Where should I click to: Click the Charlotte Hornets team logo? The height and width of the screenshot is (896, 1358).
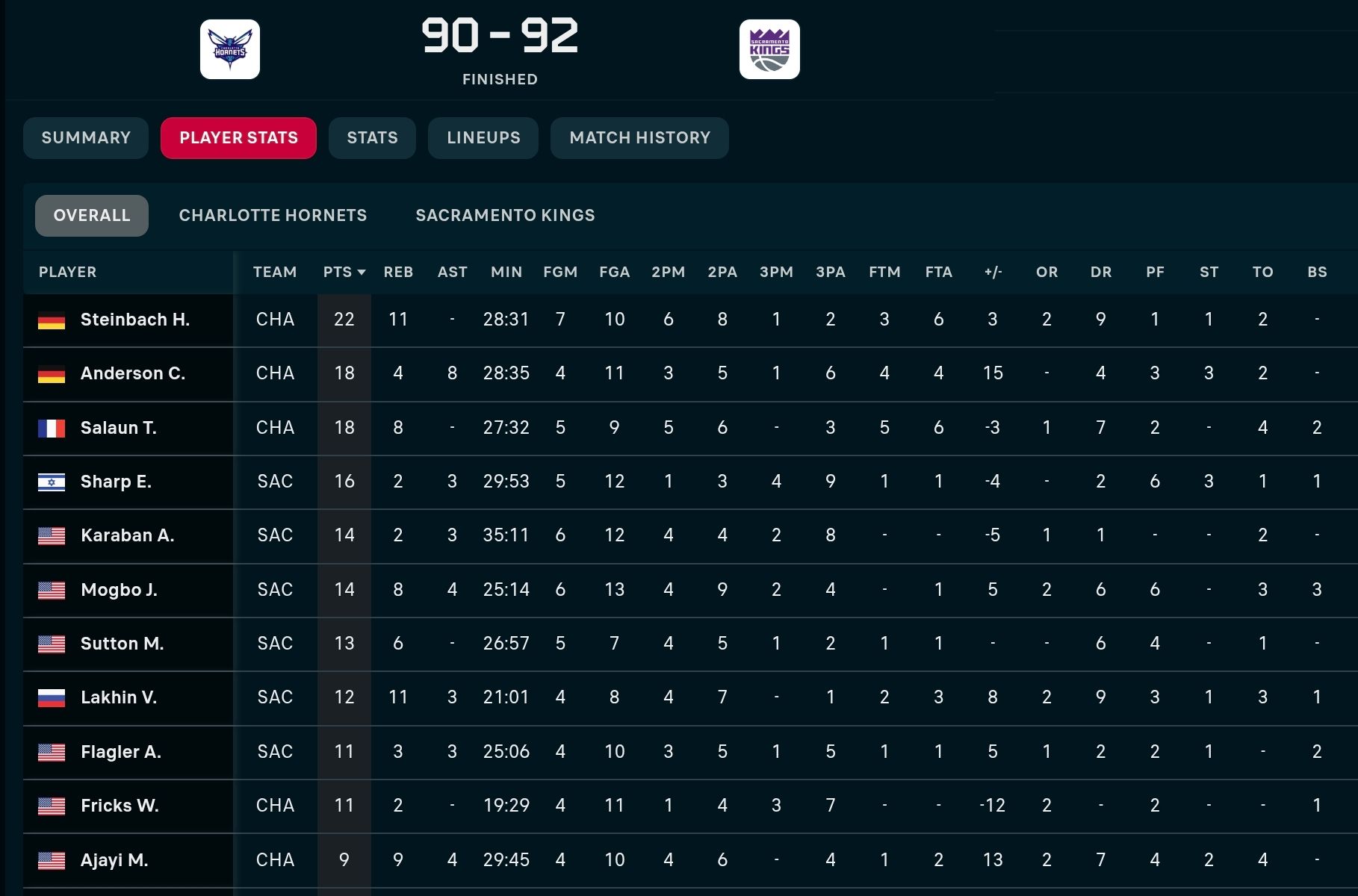230,49
